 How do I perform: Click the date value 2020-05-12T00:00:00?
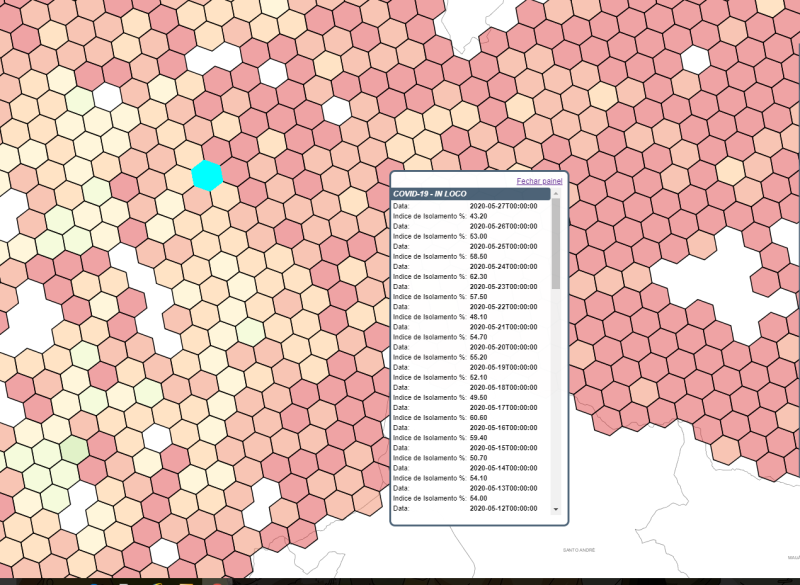point(503,508)
